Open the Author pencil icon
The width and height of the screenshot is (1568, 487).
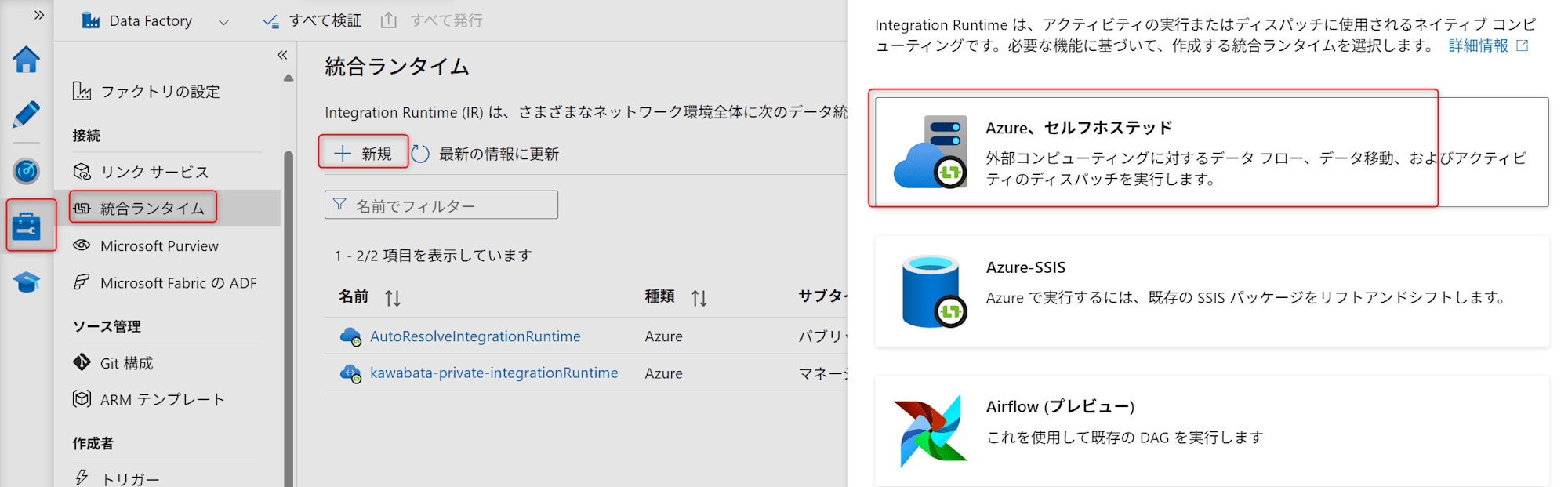[26, 114]
